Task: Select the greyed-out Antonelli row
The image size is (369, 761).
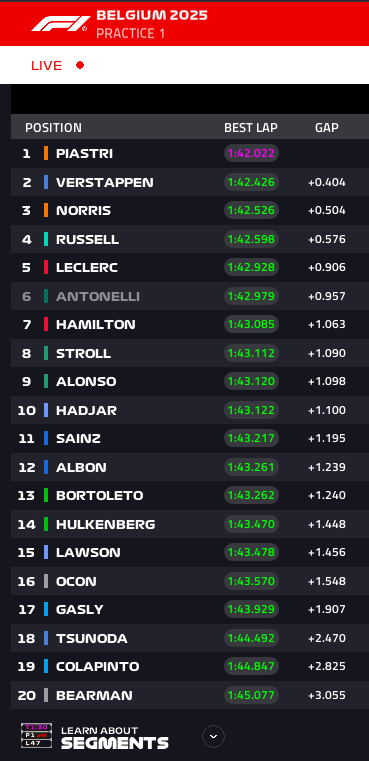Action: (x=190, y=296)
